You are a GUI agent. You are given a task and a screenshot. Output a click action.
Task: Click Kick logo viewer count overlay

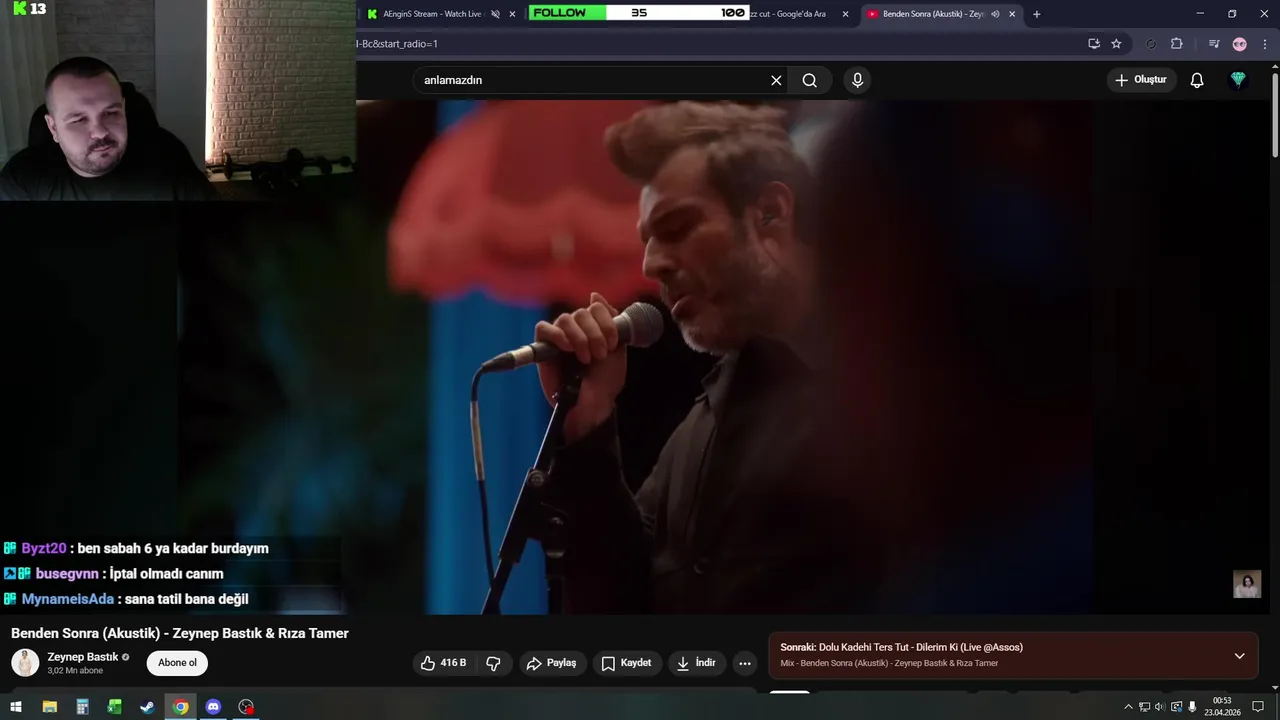pyautogui.click(x=29, y=9)
